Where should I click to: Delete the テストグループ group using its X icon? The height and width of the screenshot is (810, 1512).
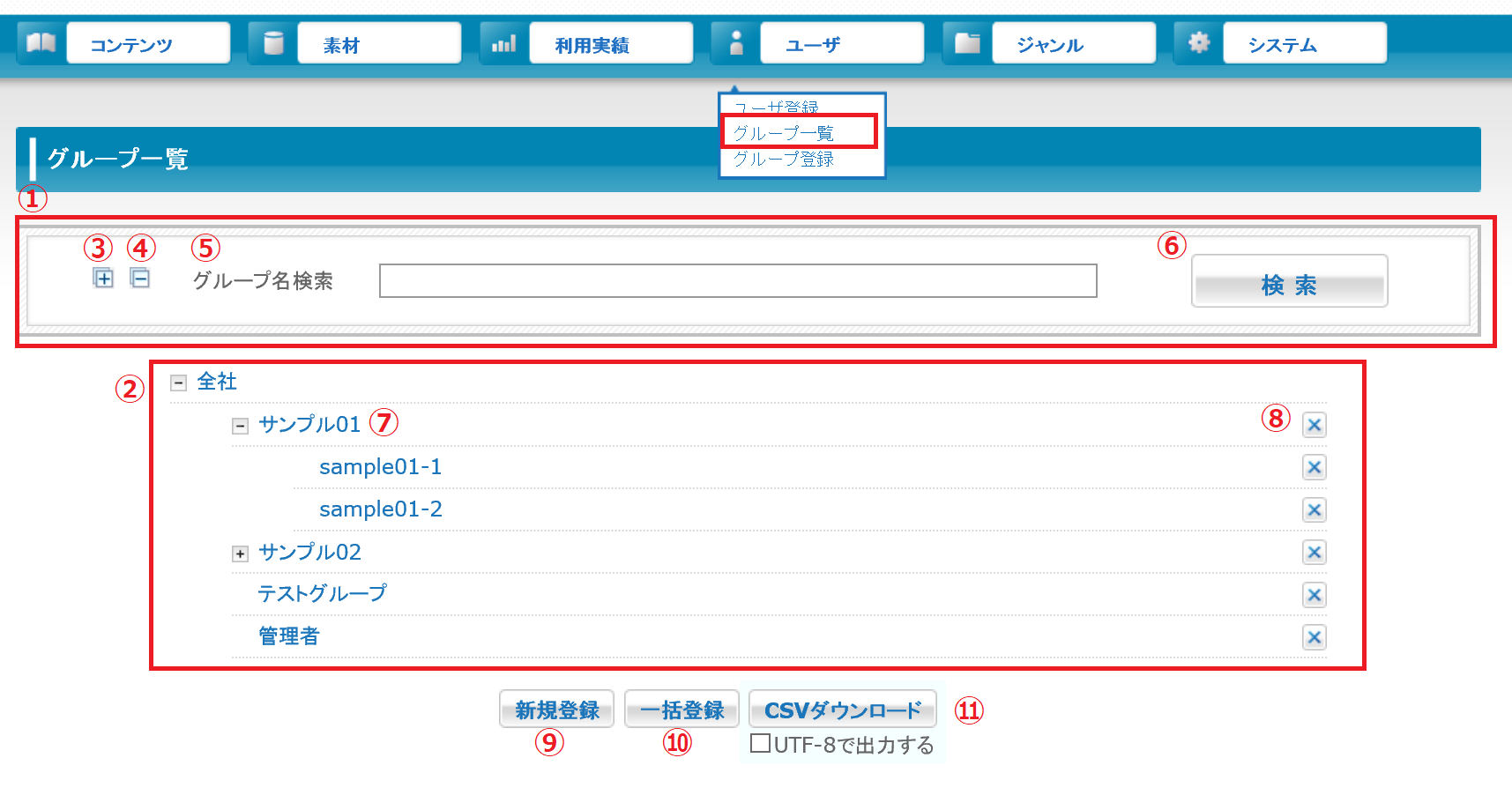[x=1314, y=596]
